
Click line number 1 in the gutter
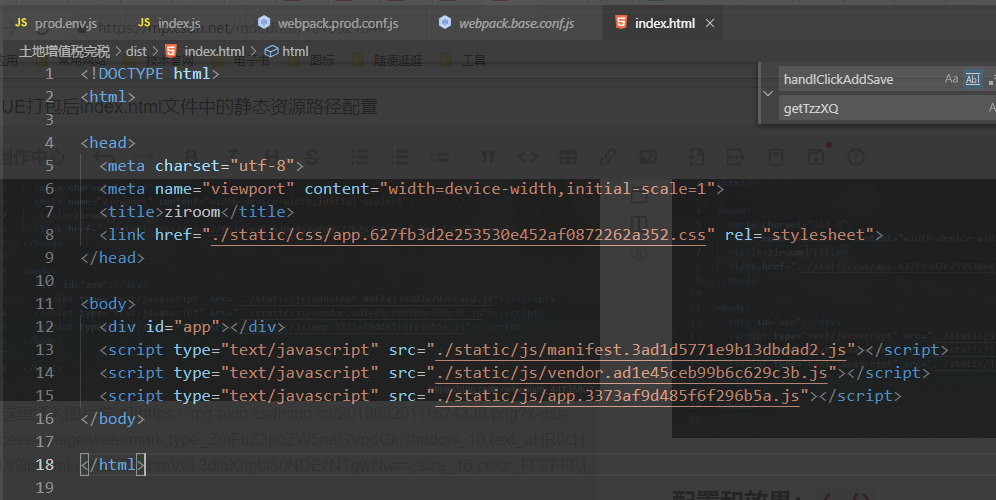pos(49,74)
